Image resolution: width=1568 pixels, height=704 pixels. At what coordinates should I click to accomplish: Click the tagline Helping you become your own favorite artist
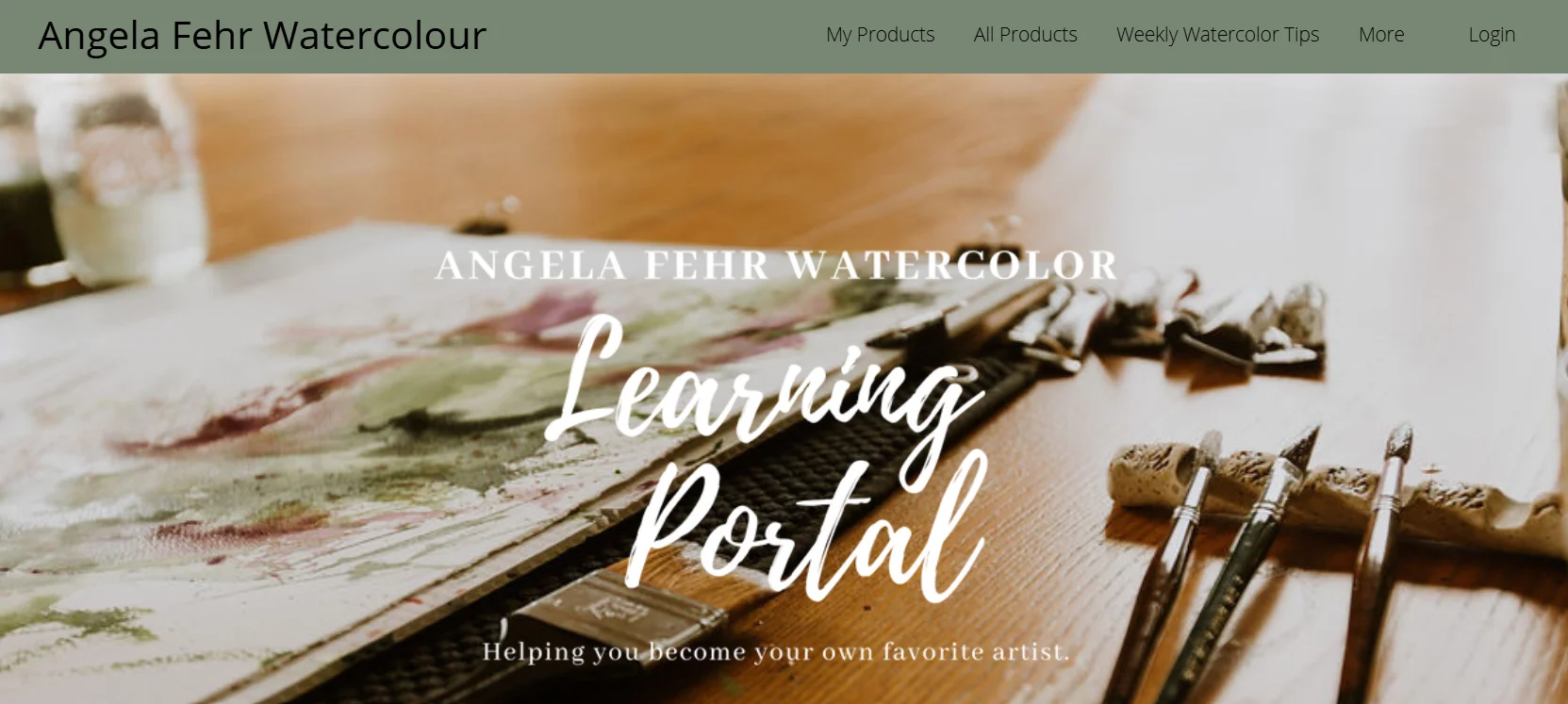[x=776, y=651]
